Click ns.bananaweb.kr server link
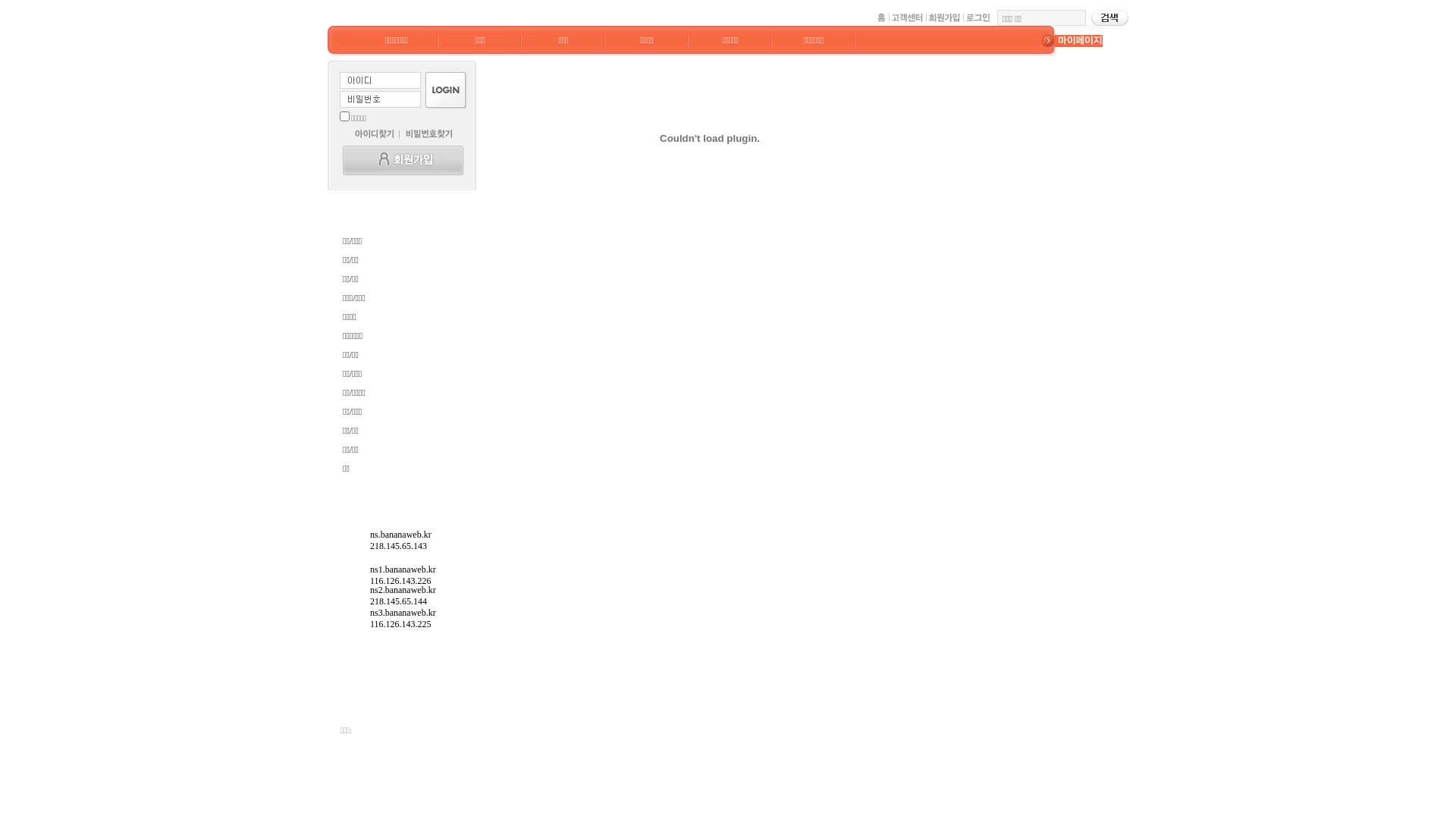The image size is (1456, 819). [x=400, y=534]
